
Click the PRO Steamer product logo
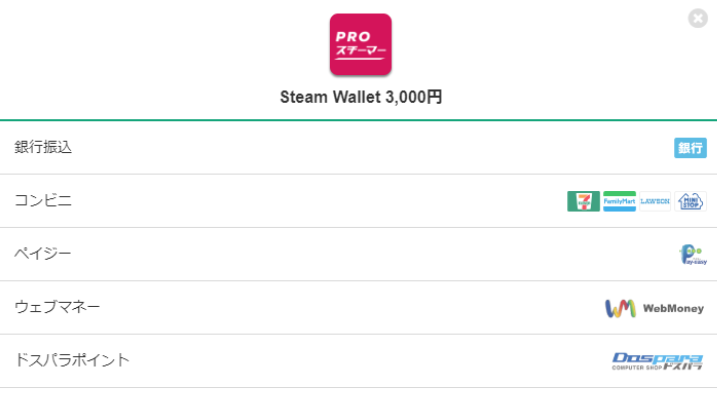click(360, 44)
